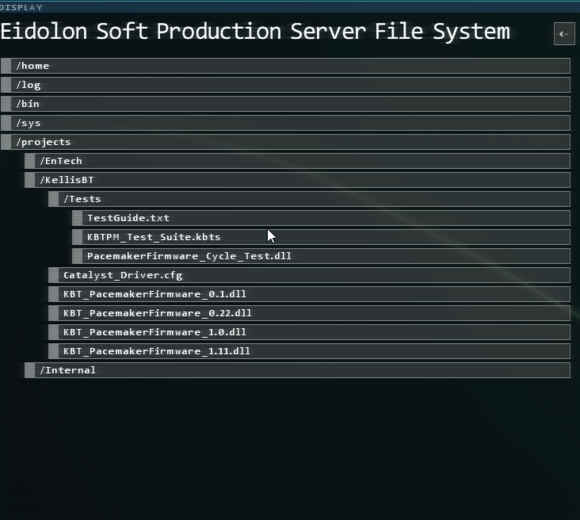580x520 pixels.
Task: Click the gray marker beside /home
Action: tap(6, 66)
